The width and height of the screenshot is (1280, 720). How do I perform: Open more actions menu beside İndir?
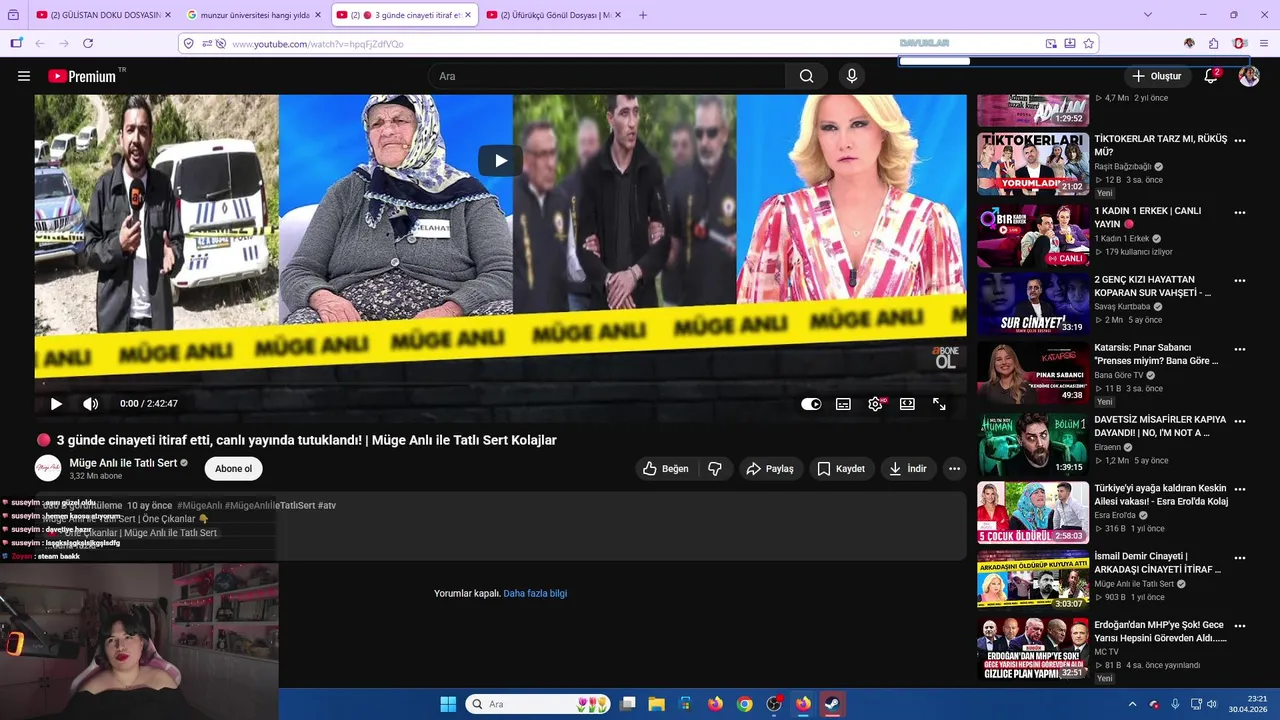click(x=954, y=468)
